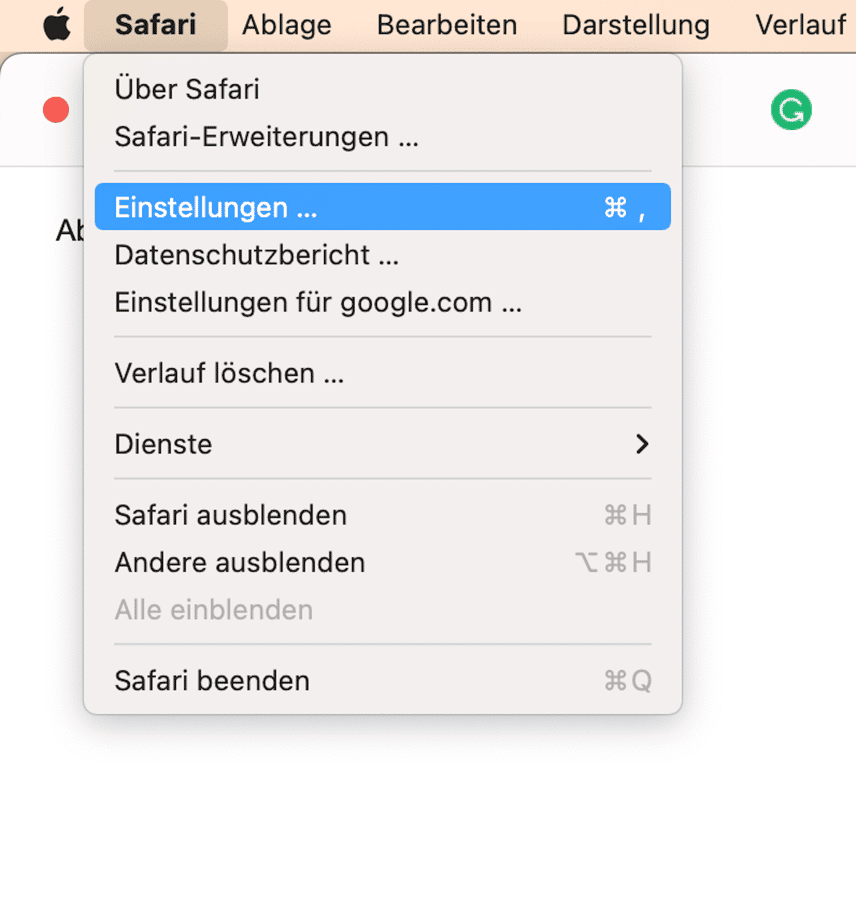
Task: Select Einstellungen für google.com …
Action: point(382,302)
